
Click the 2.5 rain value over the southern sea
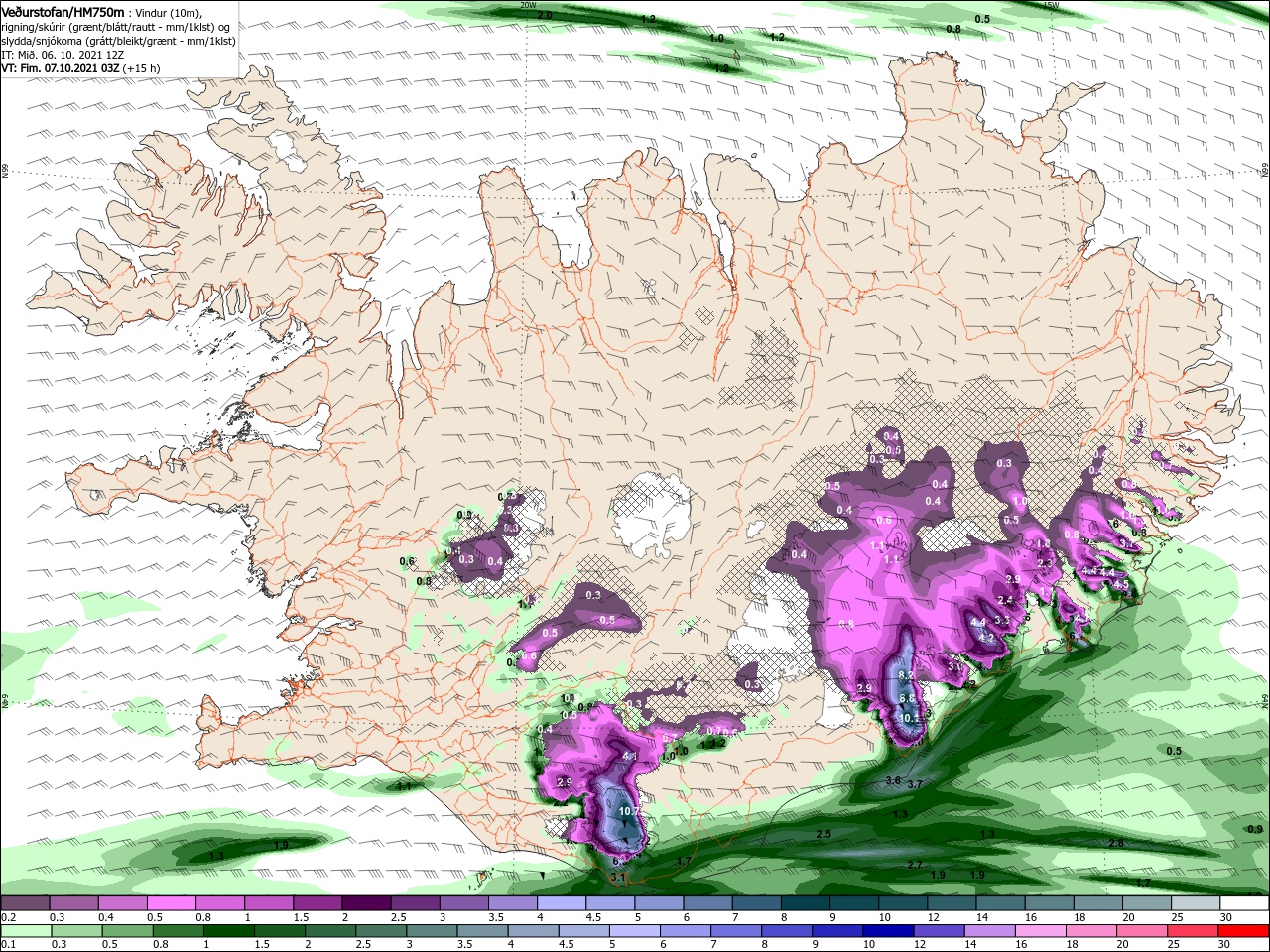[824, 834]
